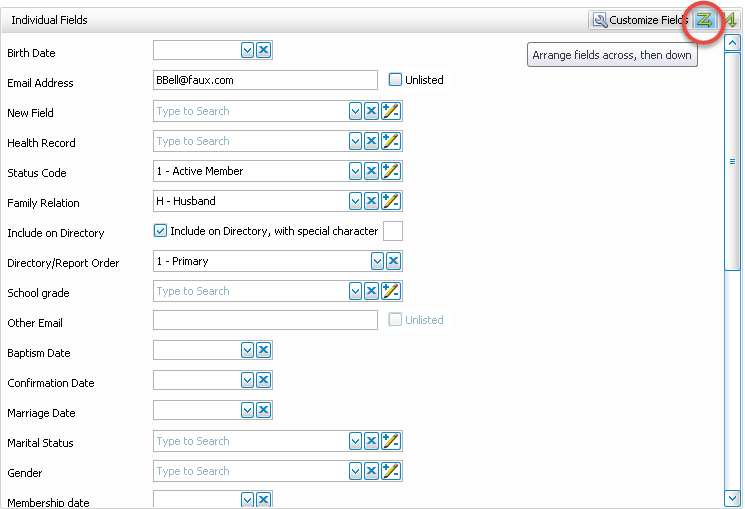
Task: Click the Email Address text field
Action: [x=265, y=80]
